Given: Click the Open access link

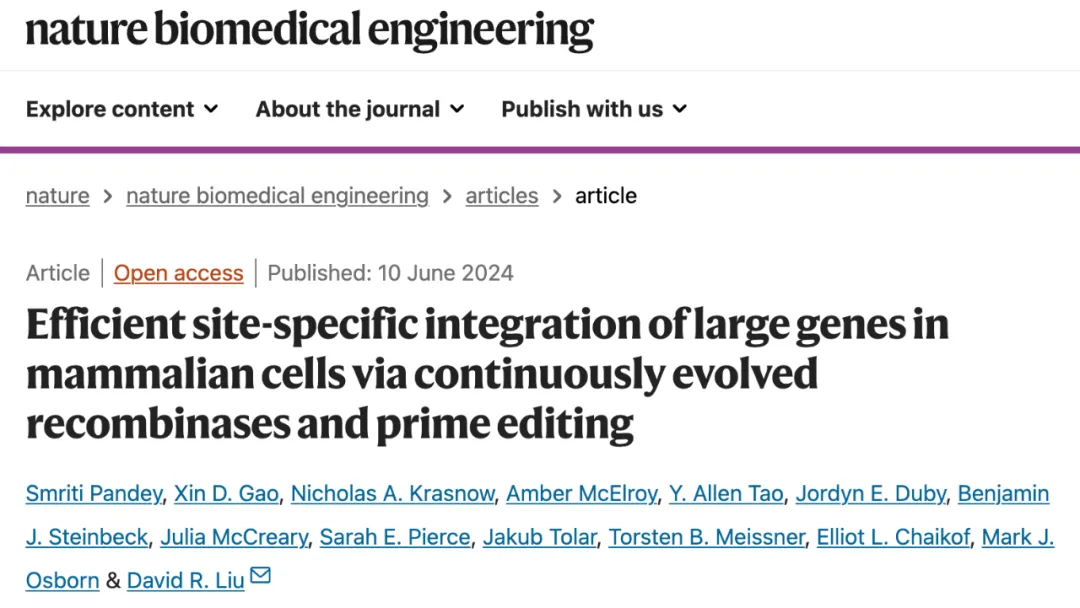Looking at the screenshot, I should (178, 273).
